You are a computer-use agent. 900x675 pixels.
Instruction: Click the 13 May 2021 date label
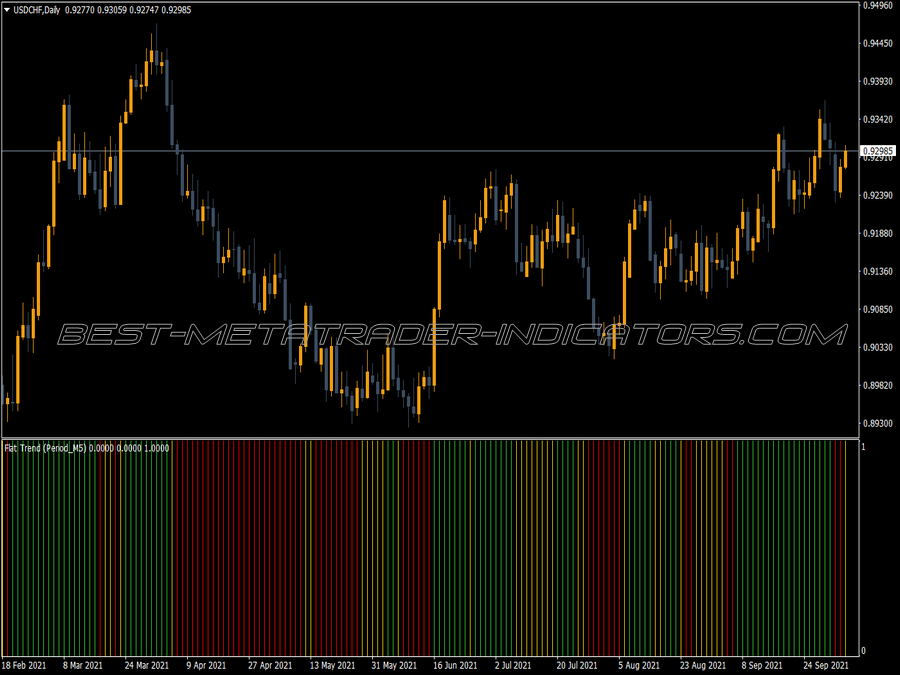(x=332, y=665)
